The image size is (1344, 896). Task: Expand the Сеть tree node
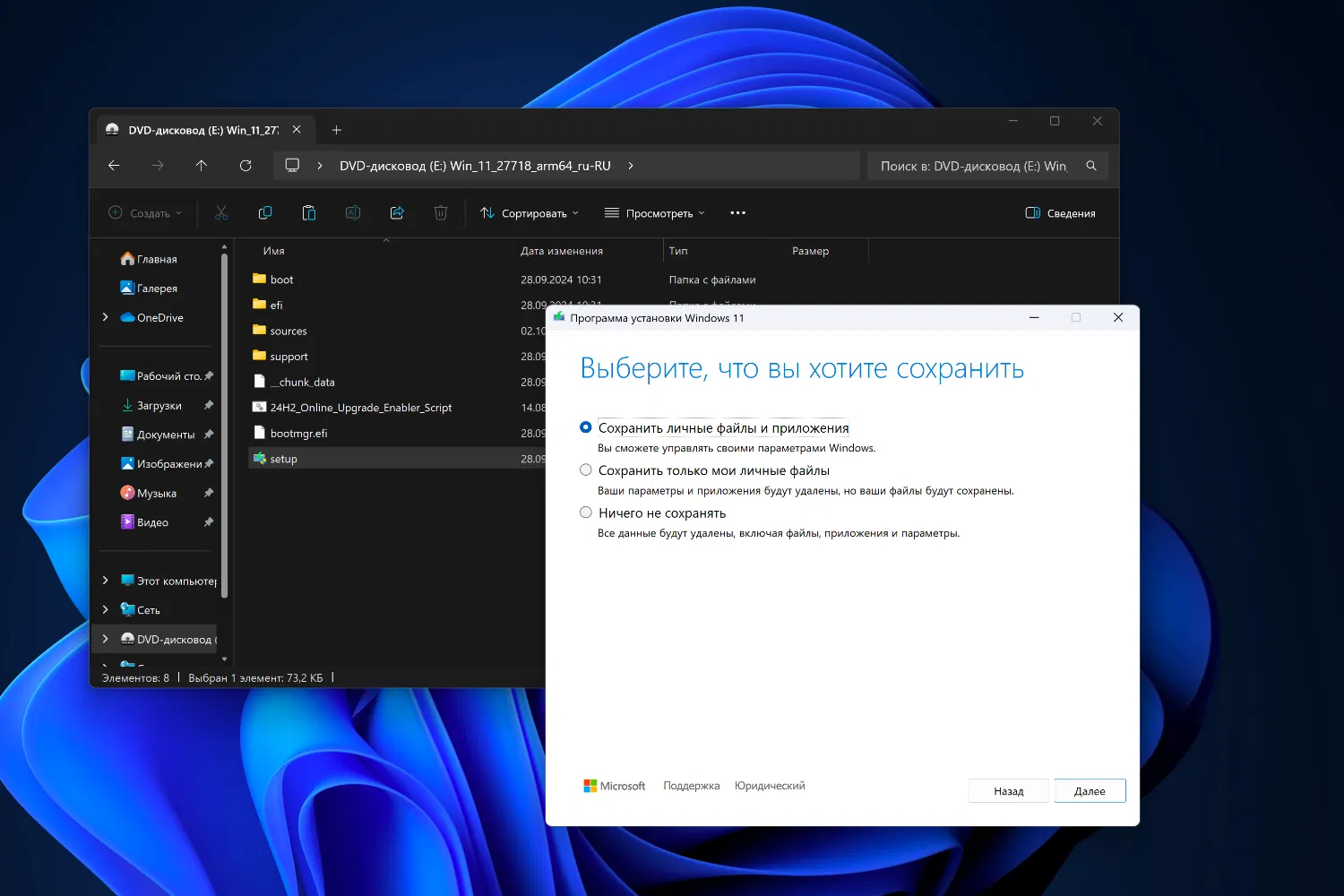coord(106,609)
